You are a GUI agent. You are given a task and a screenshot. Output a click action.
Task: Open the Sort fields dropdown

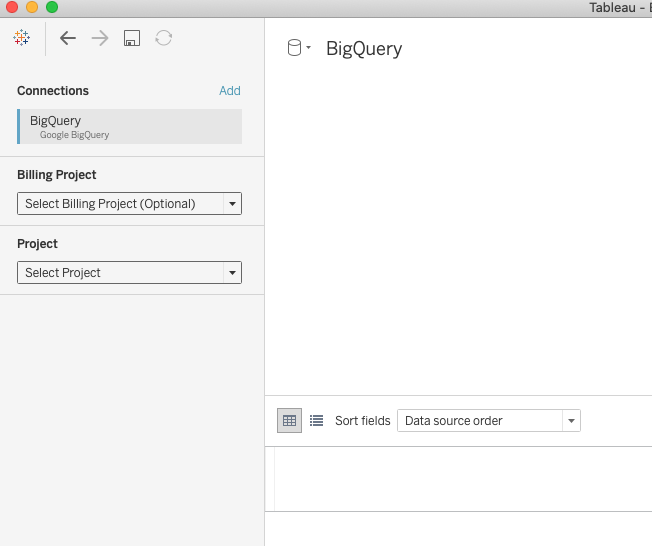point(489,421)
